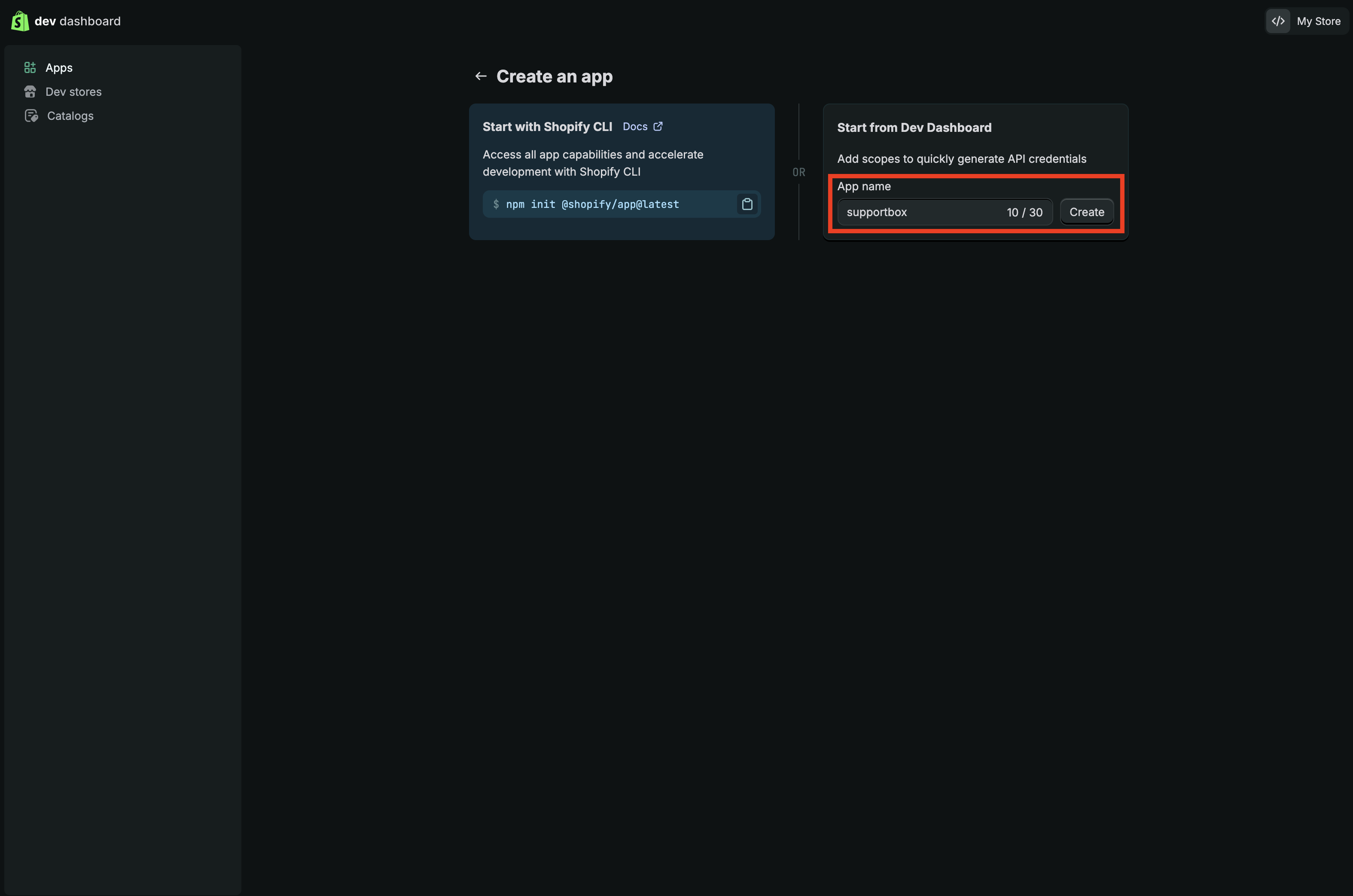Image resolution: width=1353 pixels, height=896 pixels.
Task: Copy the npm init command via clipboard icon
Action: click(x=747, y=204)
